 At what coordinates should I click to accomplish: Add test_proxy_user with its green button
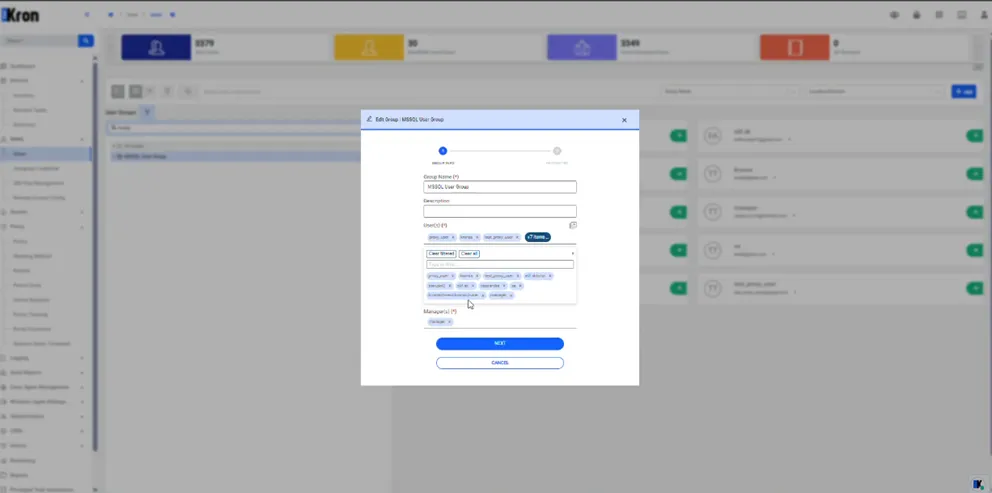tap(974, 288)
